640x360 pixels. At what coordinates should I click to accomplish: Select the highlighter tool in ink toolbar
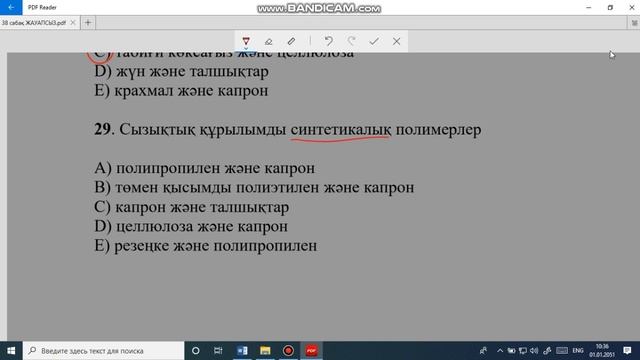(291, 41)
